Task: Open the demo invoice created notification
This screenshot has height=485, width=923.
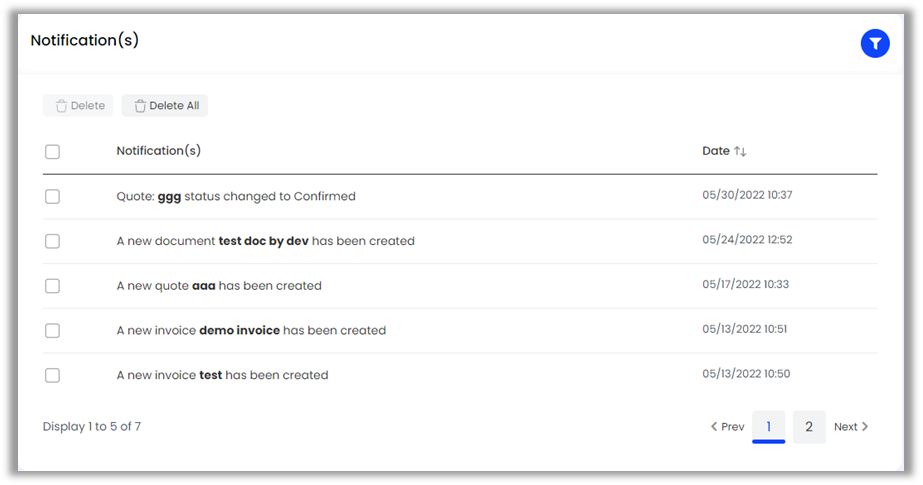Action: pyautogui.click(x=251, y=331)
